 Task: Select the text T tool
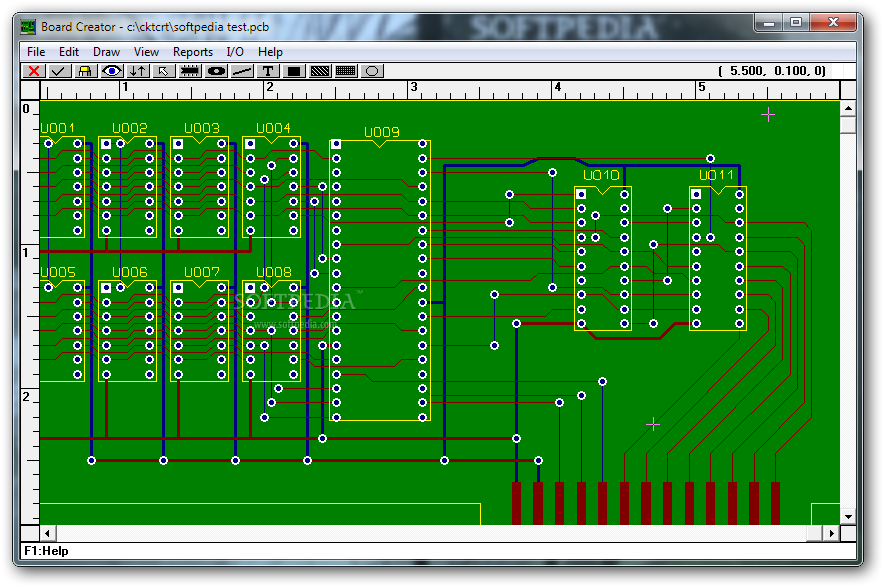(268, 71)
